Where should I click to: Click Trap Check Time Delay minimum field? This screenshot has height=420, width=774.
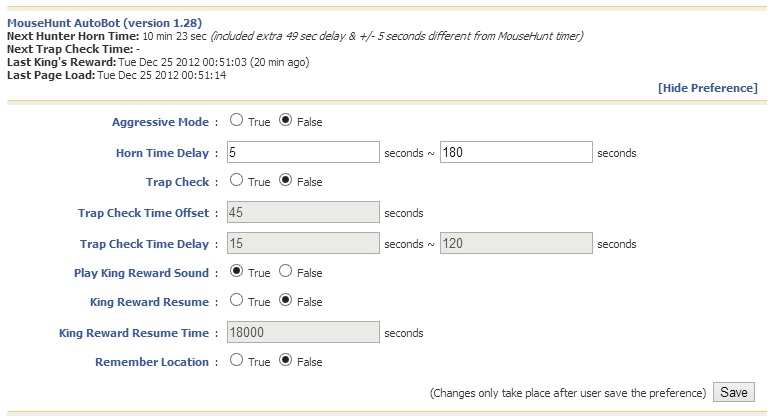tap(302, 243)
